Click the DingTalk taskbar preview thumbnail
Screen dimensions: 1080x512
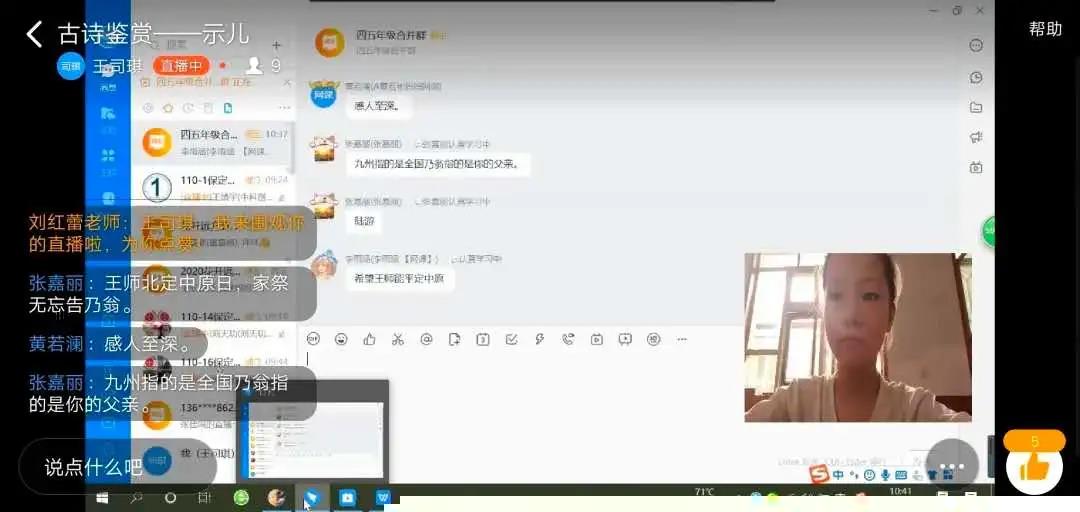pyautogui.click(x=313, y=431)
